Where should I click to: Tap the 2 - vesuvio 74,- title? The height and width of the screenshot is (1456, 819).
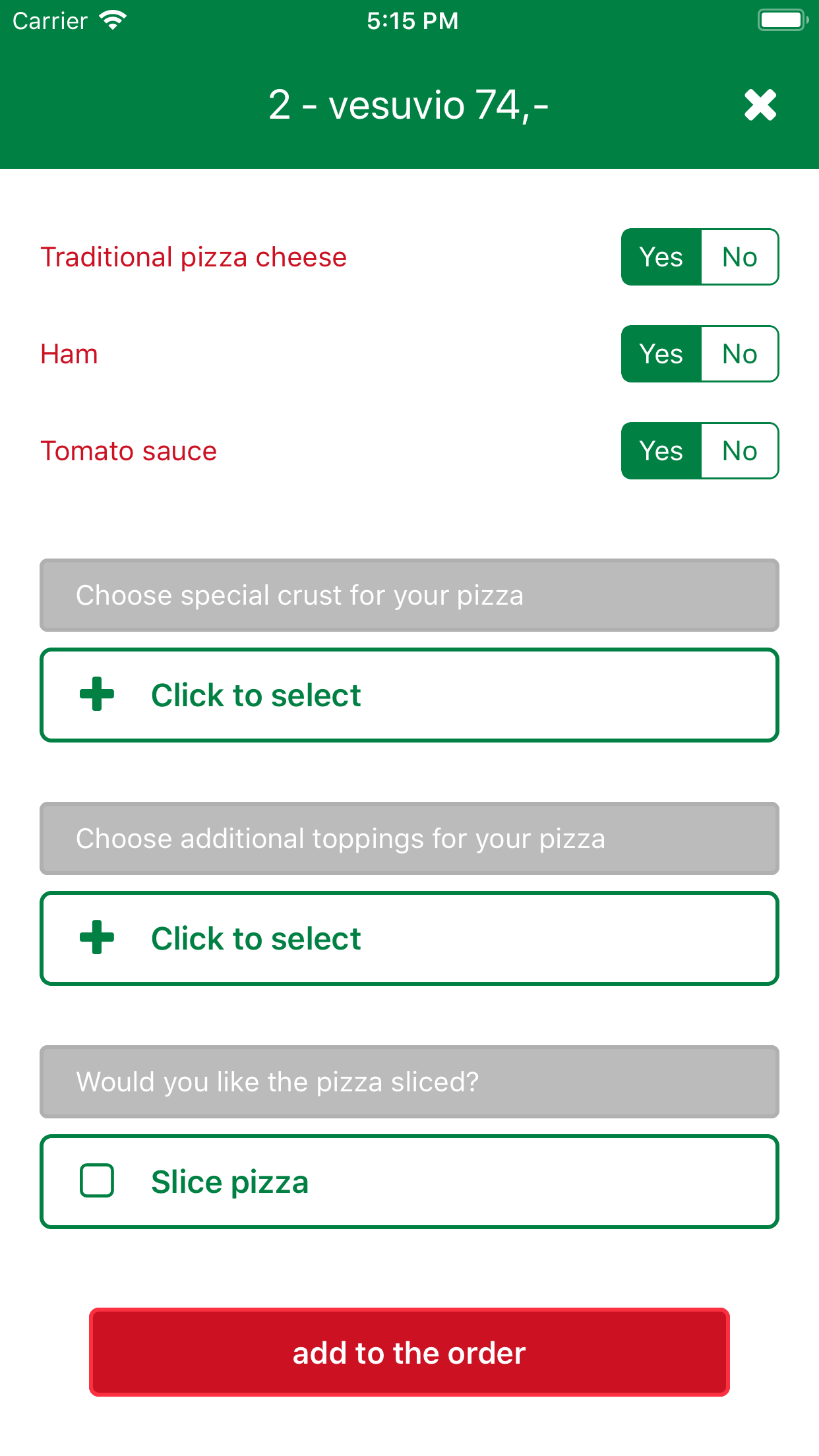tap(409, 106)
